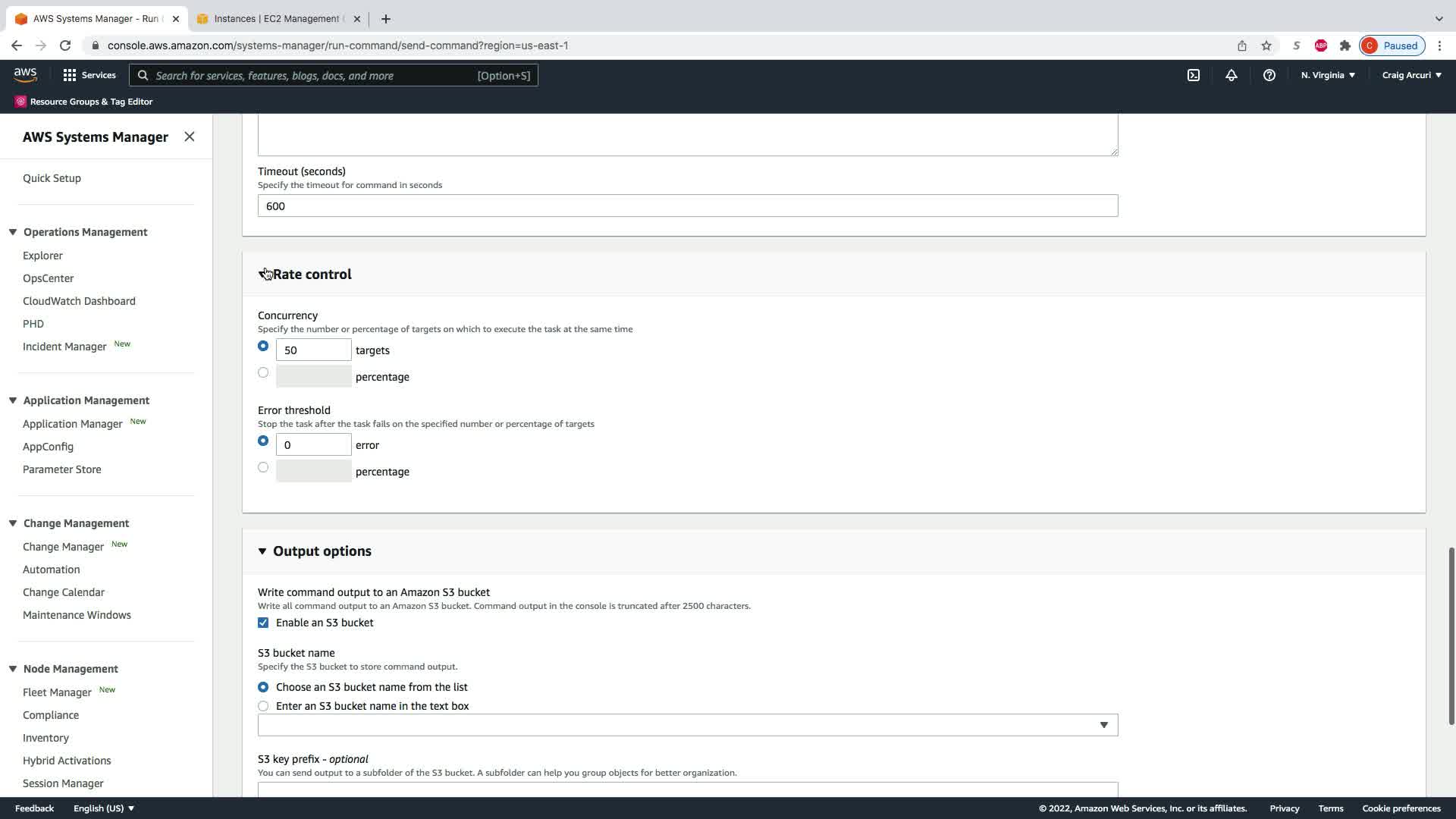Image resolution: width=1456 pixels, height=819 pixels.
Task: Open the notifications bell icon
Action: [x=1231, y=75]
